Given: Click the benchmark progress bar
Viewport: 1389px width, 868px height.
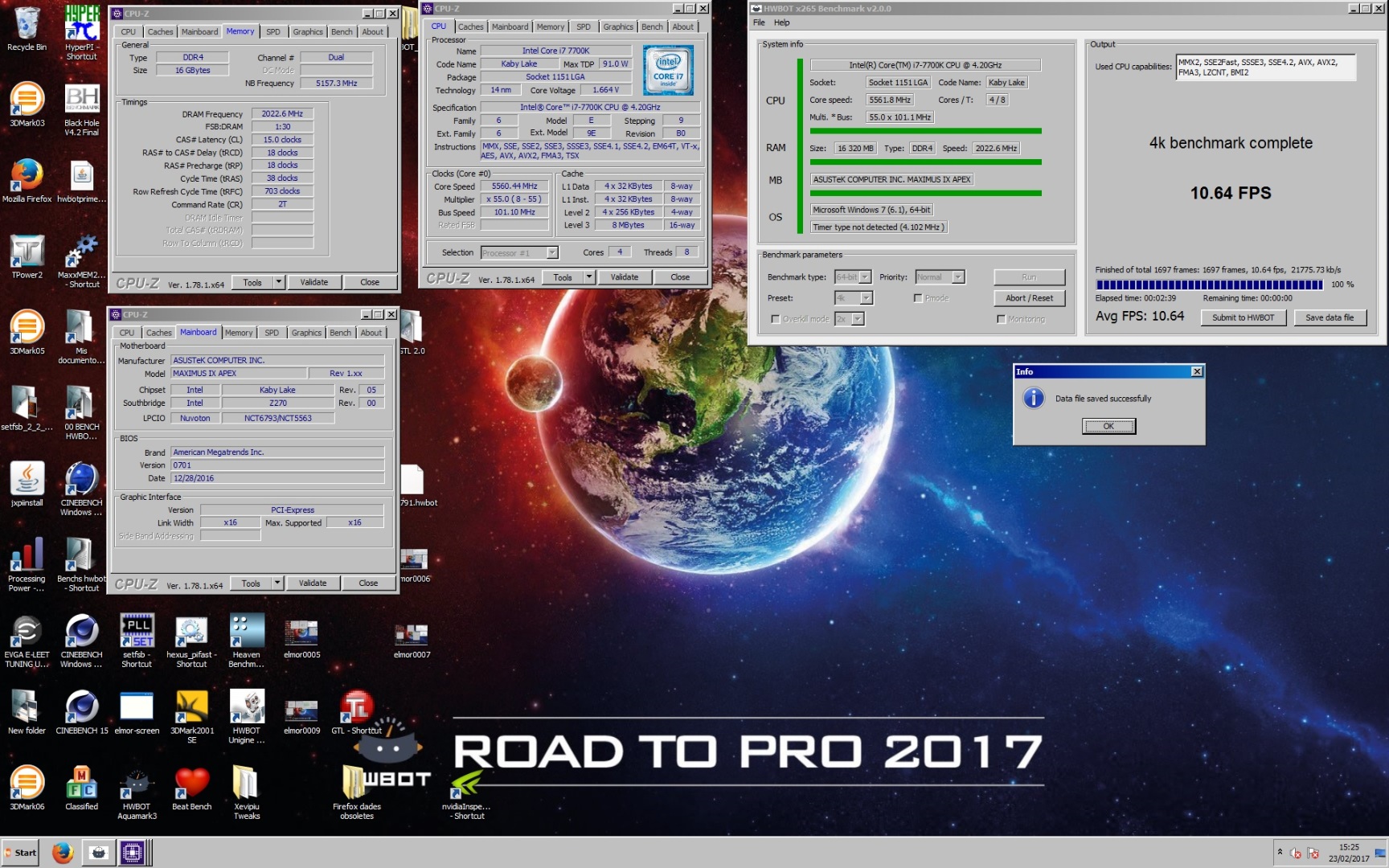Looking at the screenshot, I should click(1209, 285).
